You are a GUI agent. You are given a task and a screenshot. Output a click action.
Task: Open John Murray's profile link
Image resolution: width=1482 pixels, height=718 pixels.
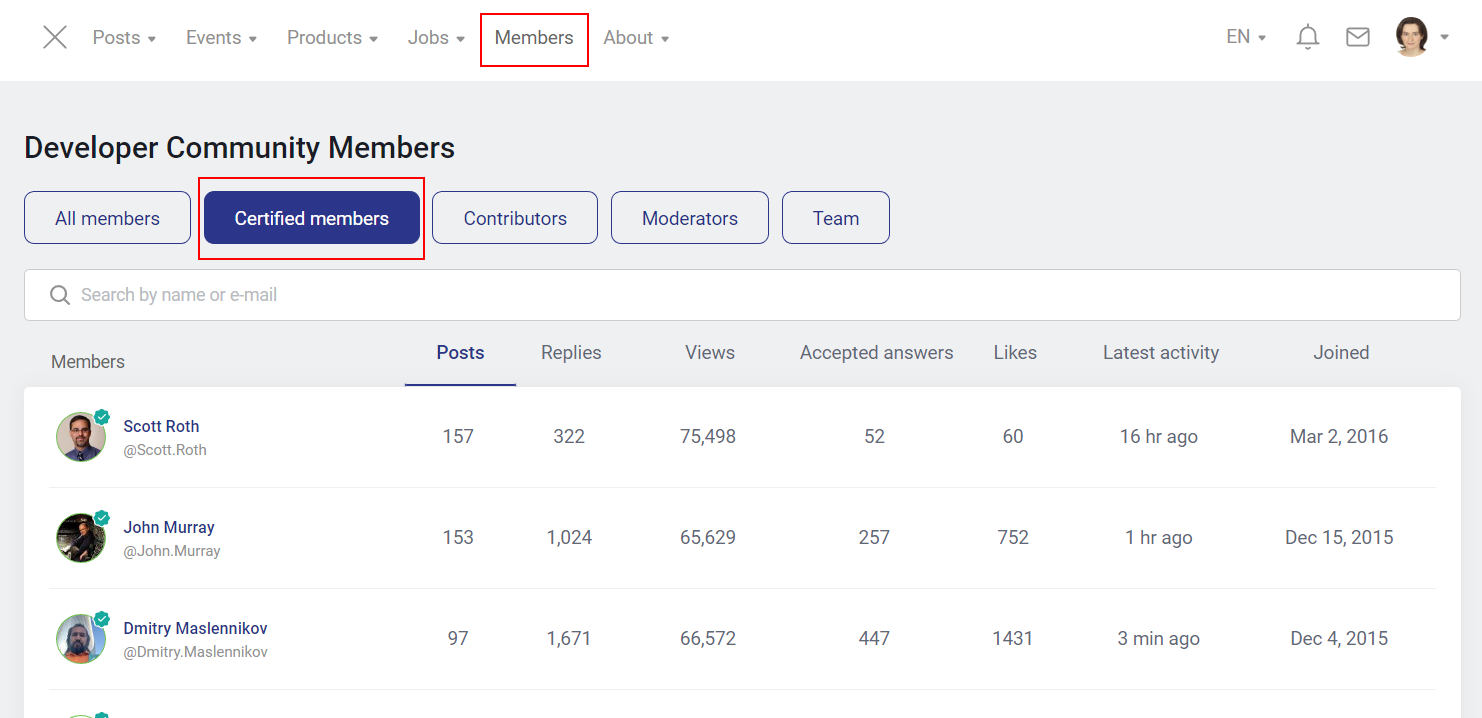pos(169,527)
